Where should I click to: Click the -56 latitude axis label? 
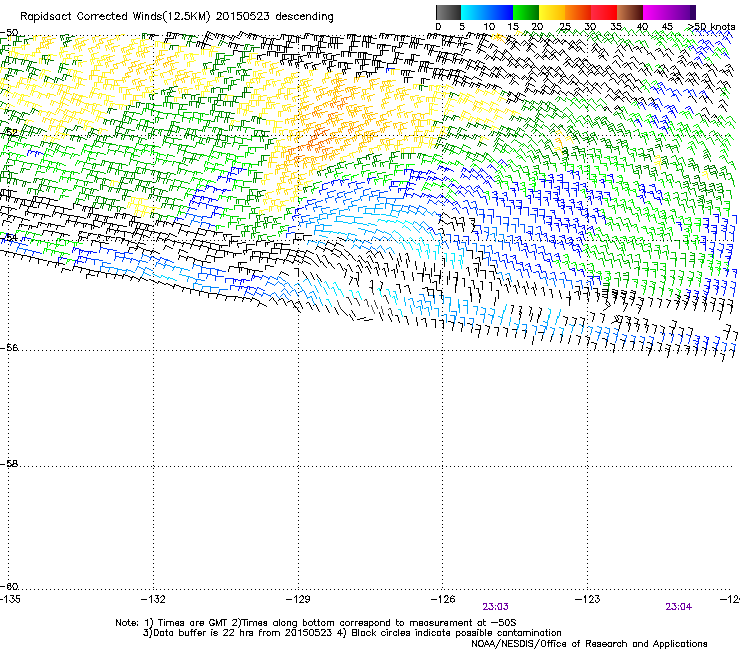click(9, 348)
